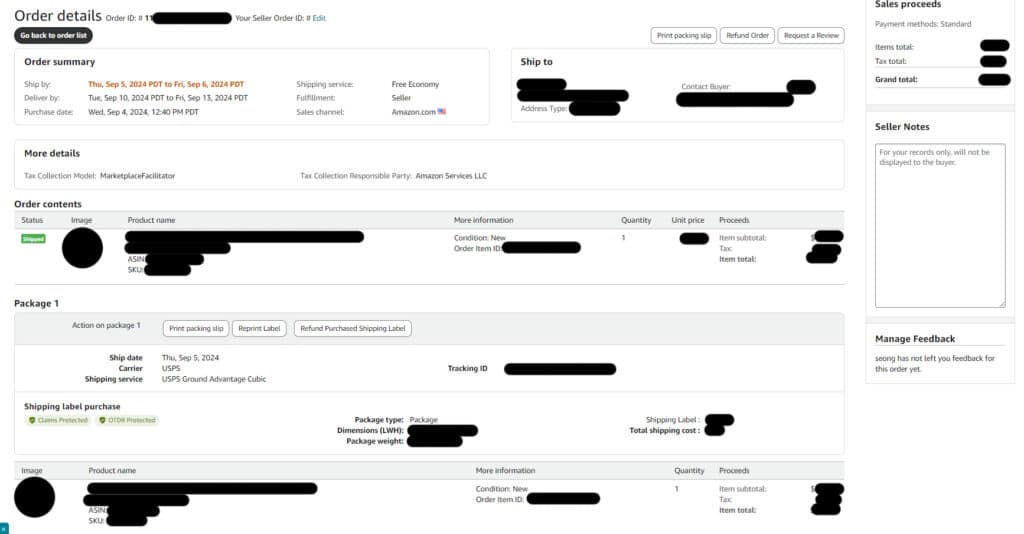Request a Review for this order
Image resolution: width=1024 pixels, height=534 pixels.
point(810,35)
